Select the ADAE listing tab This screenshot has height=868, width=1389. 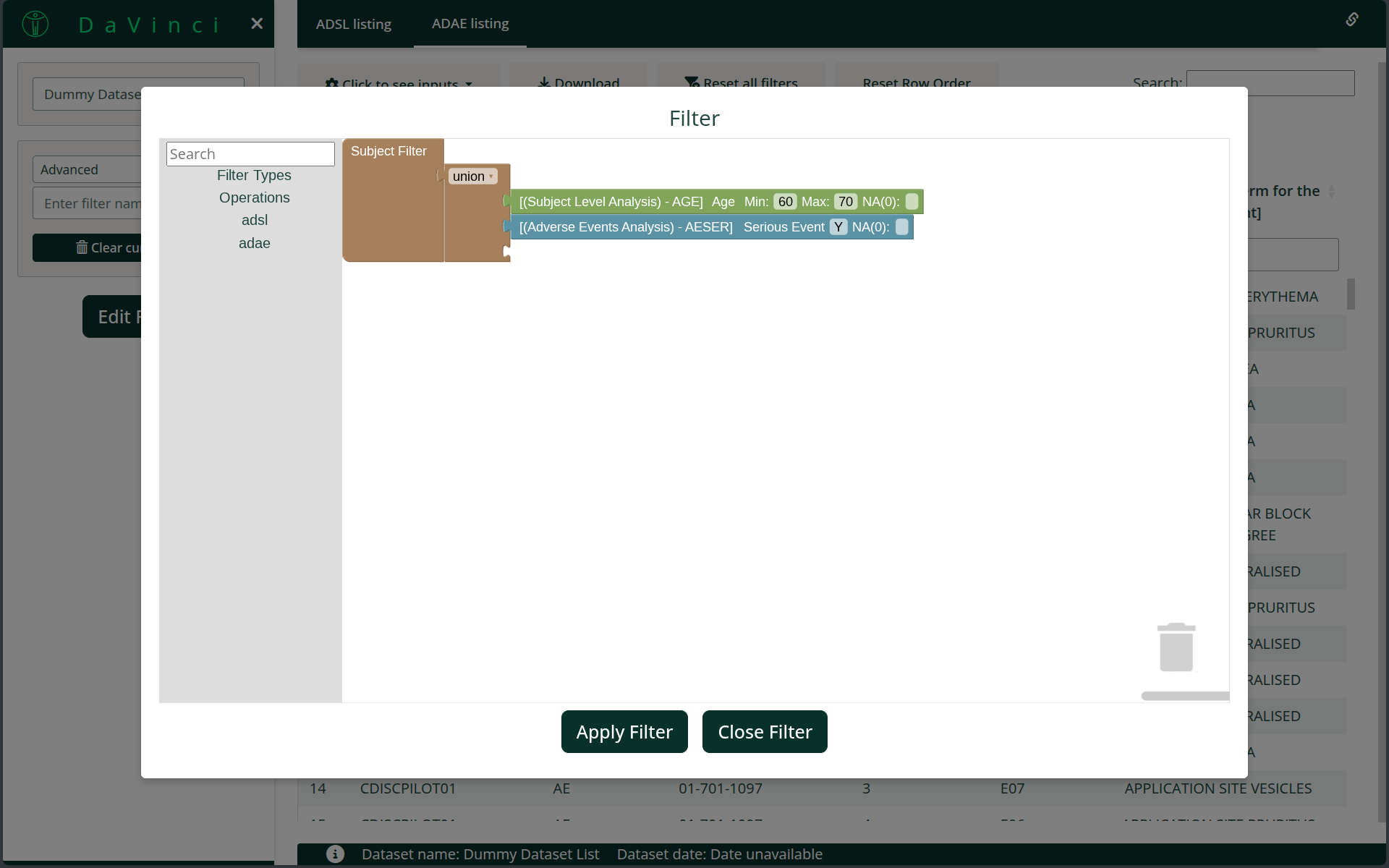pos(470,24)
